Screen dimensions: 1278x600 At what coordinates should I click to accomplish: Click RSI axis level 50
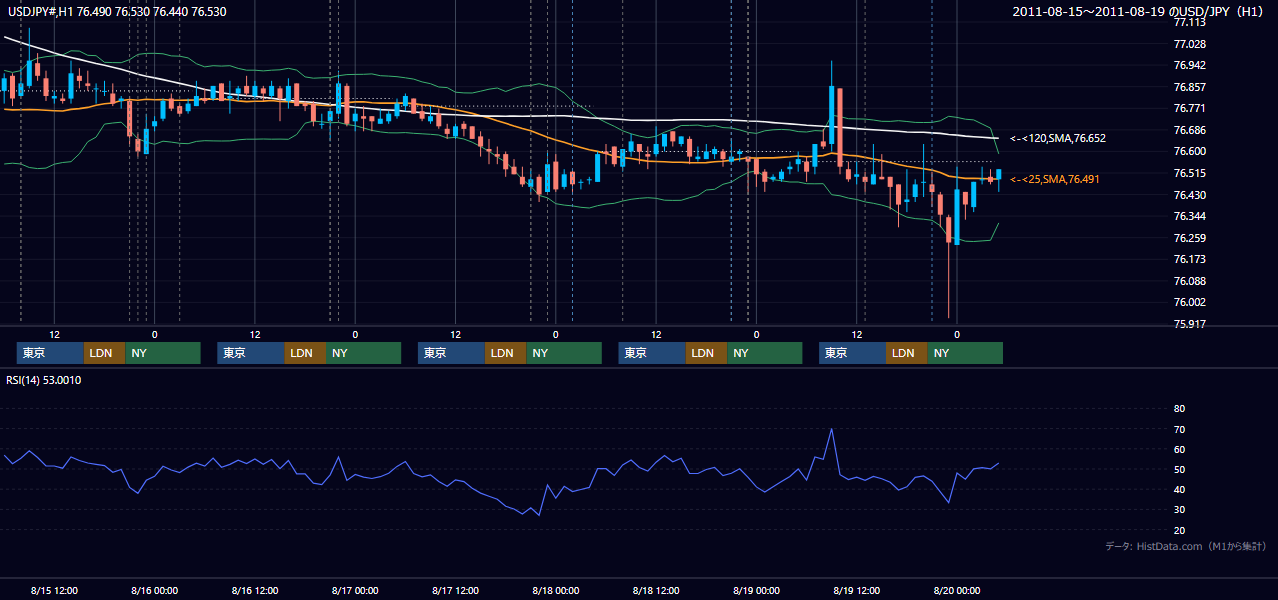pyautogui.click(x=1179, y=469)
